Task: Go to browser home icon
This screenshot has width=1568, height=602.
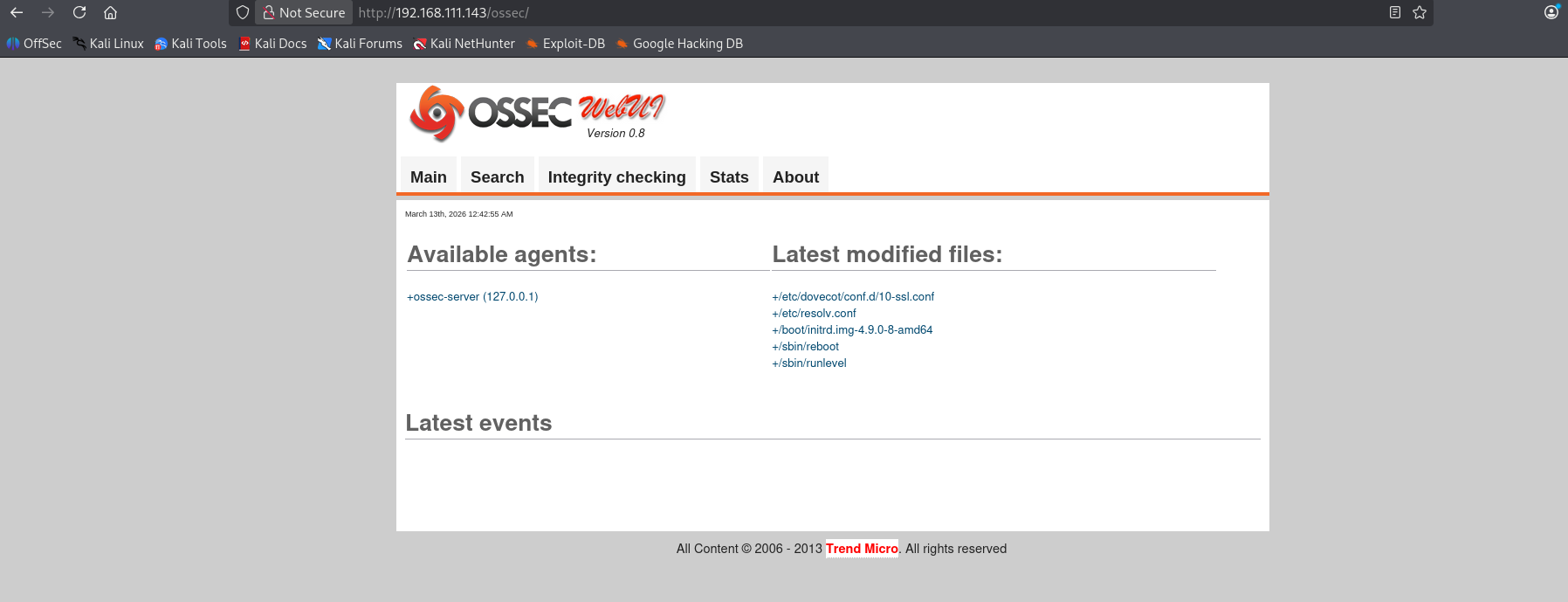Action: (110, 12)
